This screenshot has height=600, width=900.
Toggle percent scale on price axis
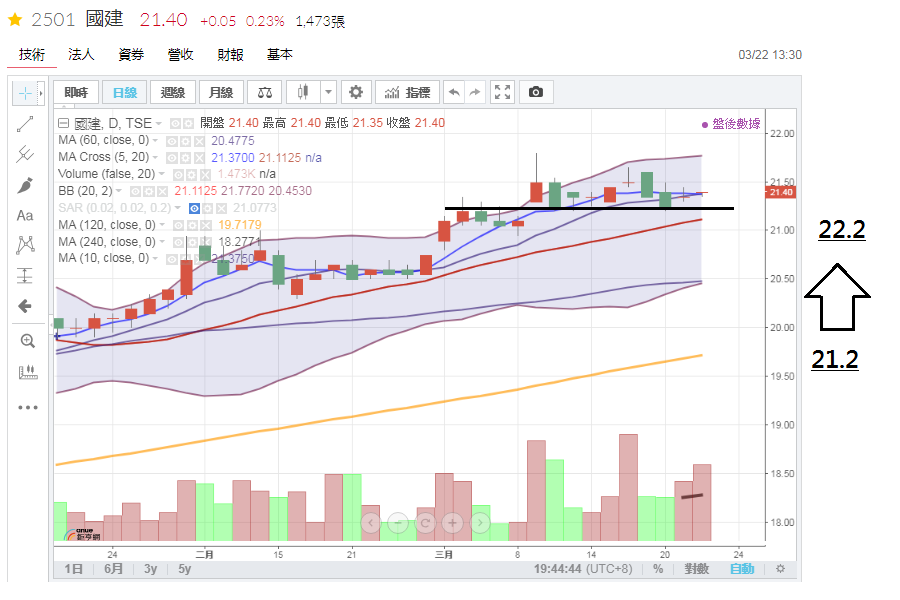(x=658, y=569)
